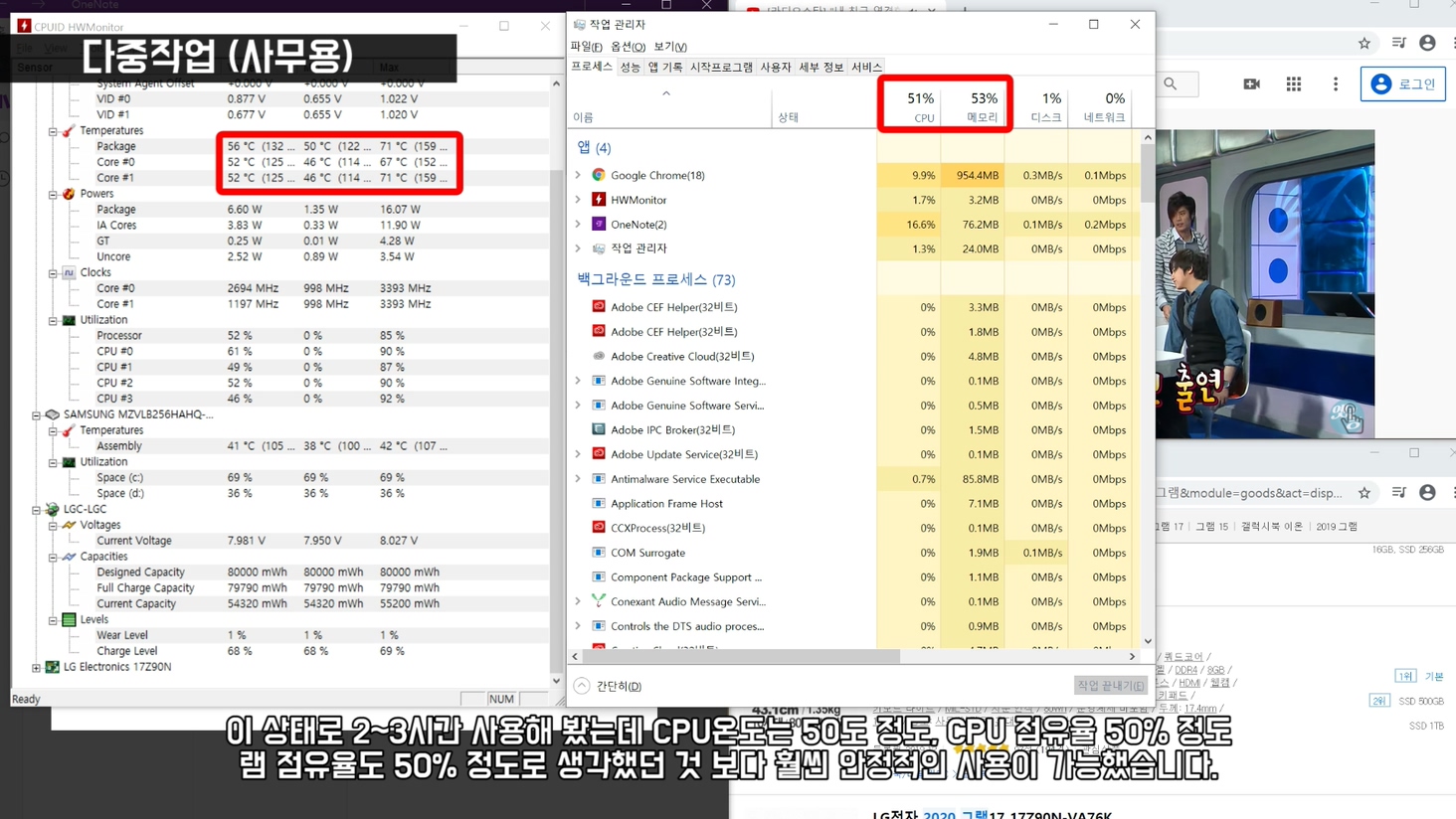This screenshot has height=819, width=1456.
Task: Collapse the Clocks node in HWMonitor
Action: coord(53,273)
